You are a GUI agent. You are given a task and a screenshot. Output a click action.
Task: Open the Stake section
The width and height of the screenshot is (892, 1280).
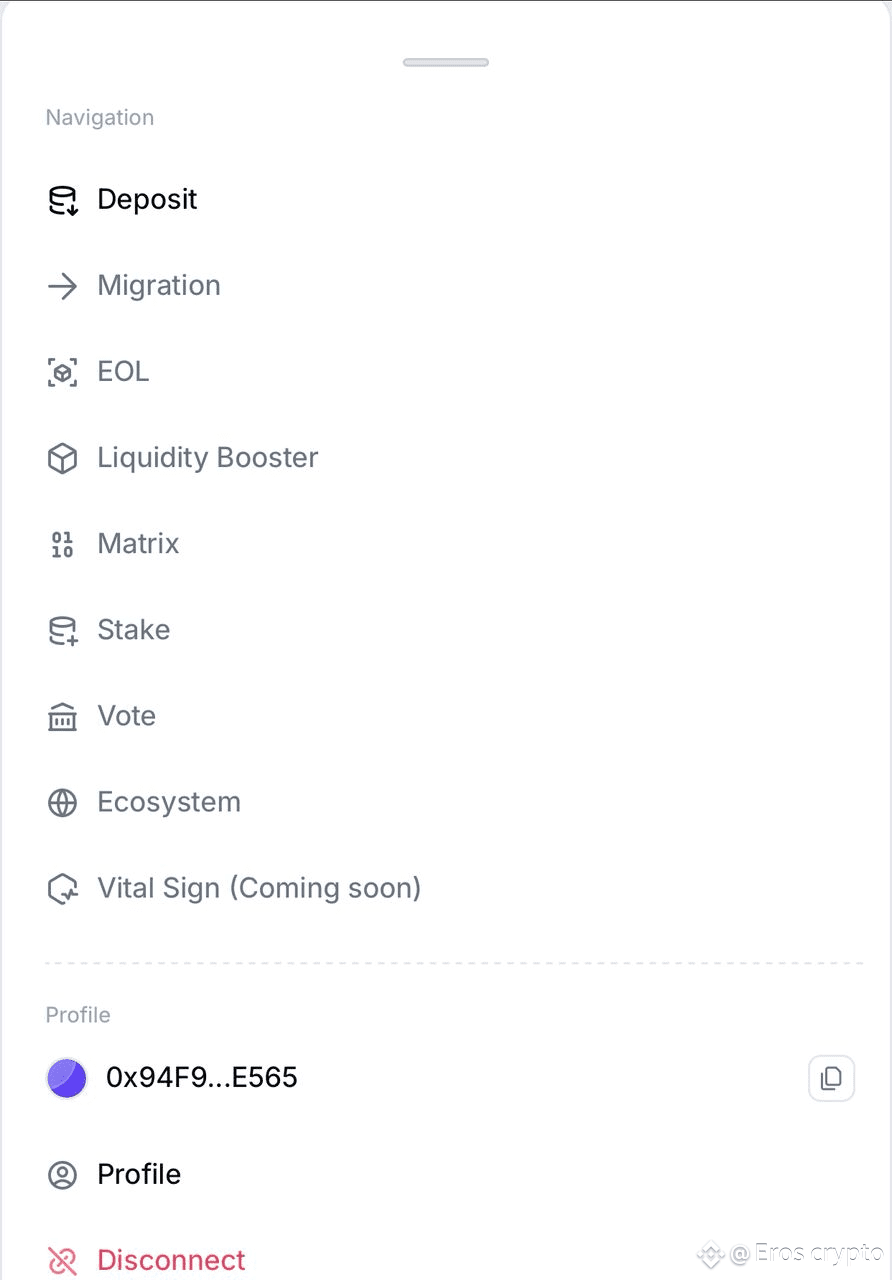pyautogui.click(x=133, y=630)
